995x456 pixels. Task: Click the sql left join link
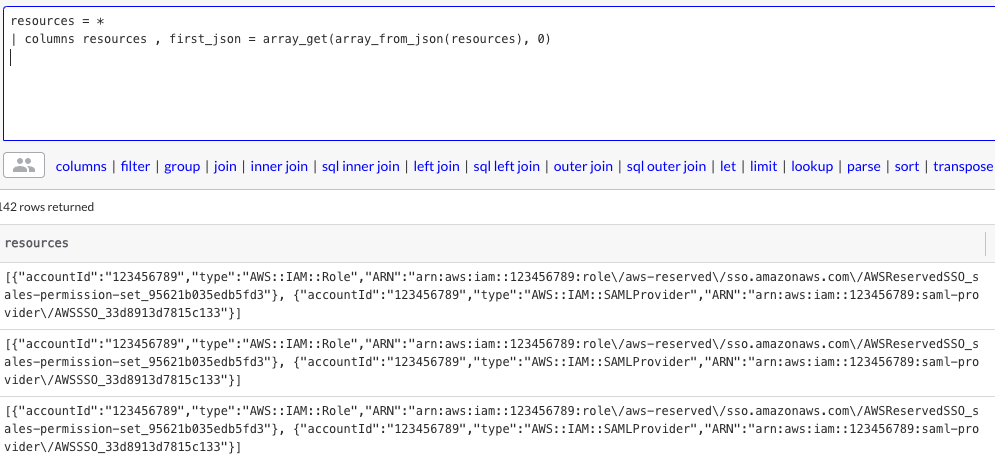tap(506, 167)
